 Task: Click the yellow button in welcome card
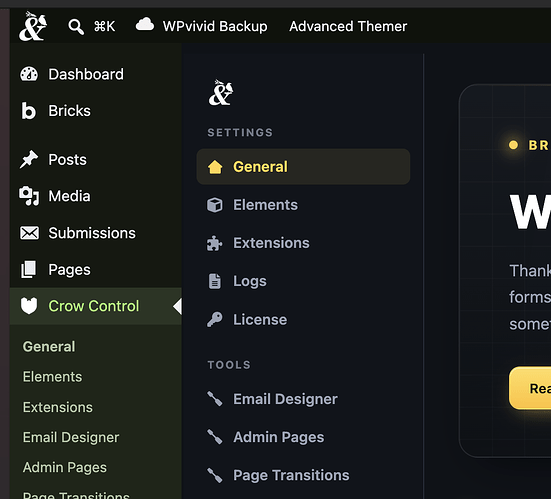530,388
